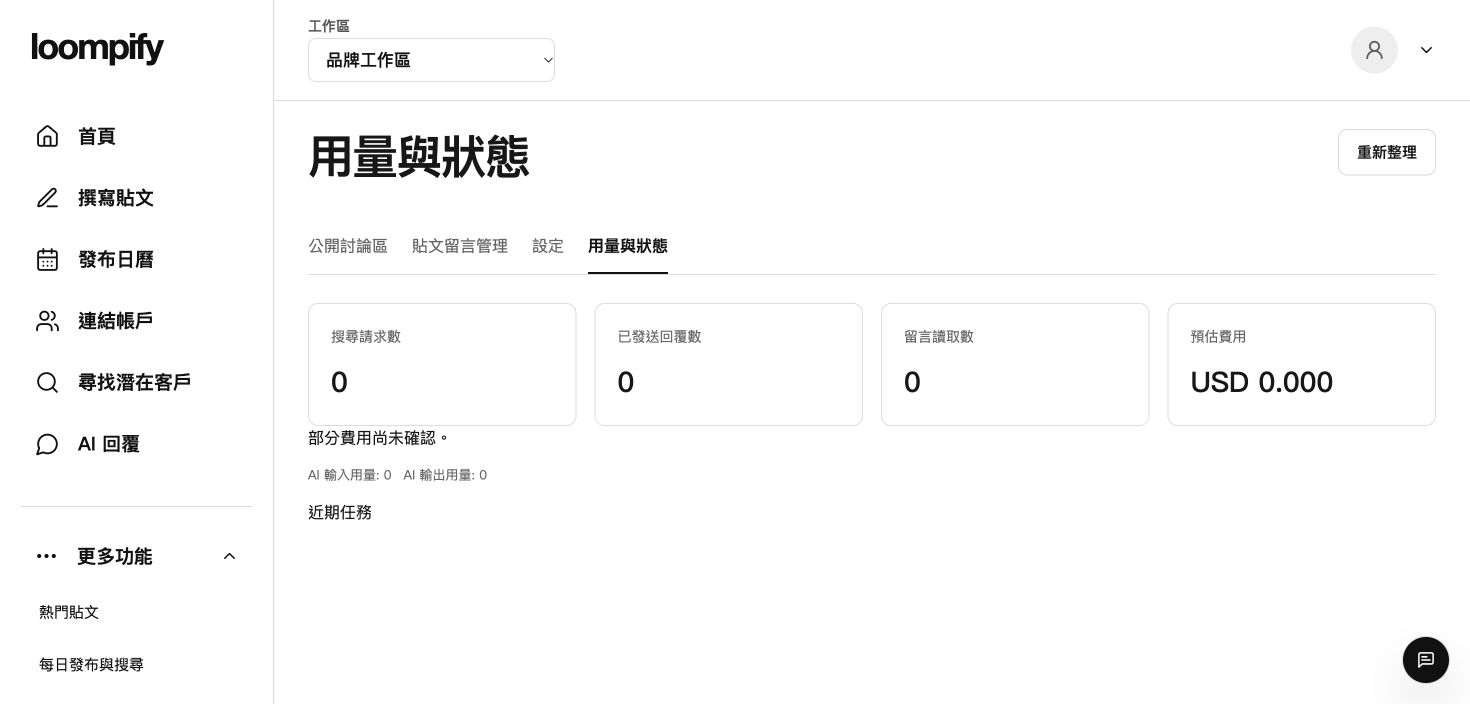Click the three-dots icon beside 更多功能
The image size is (1470, 704).
click(x=47, y=556)
